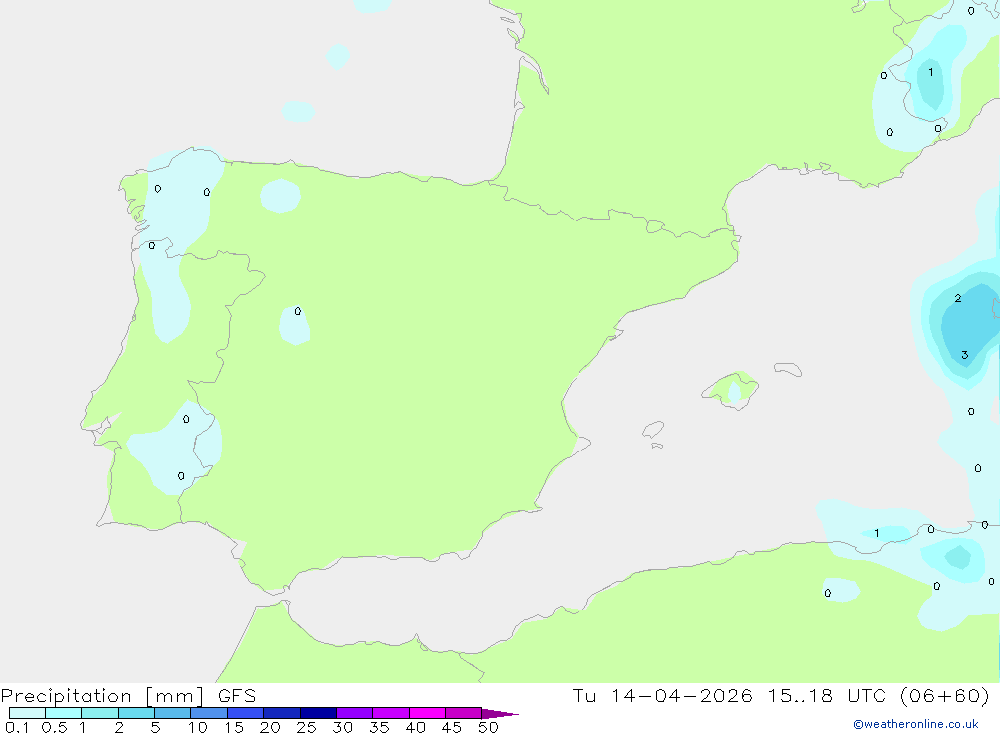The height and width of the screenshot is (733, 1000).
Task: Pick the 10–15 mm legend color swatch
Action: [x=209, y=713]
